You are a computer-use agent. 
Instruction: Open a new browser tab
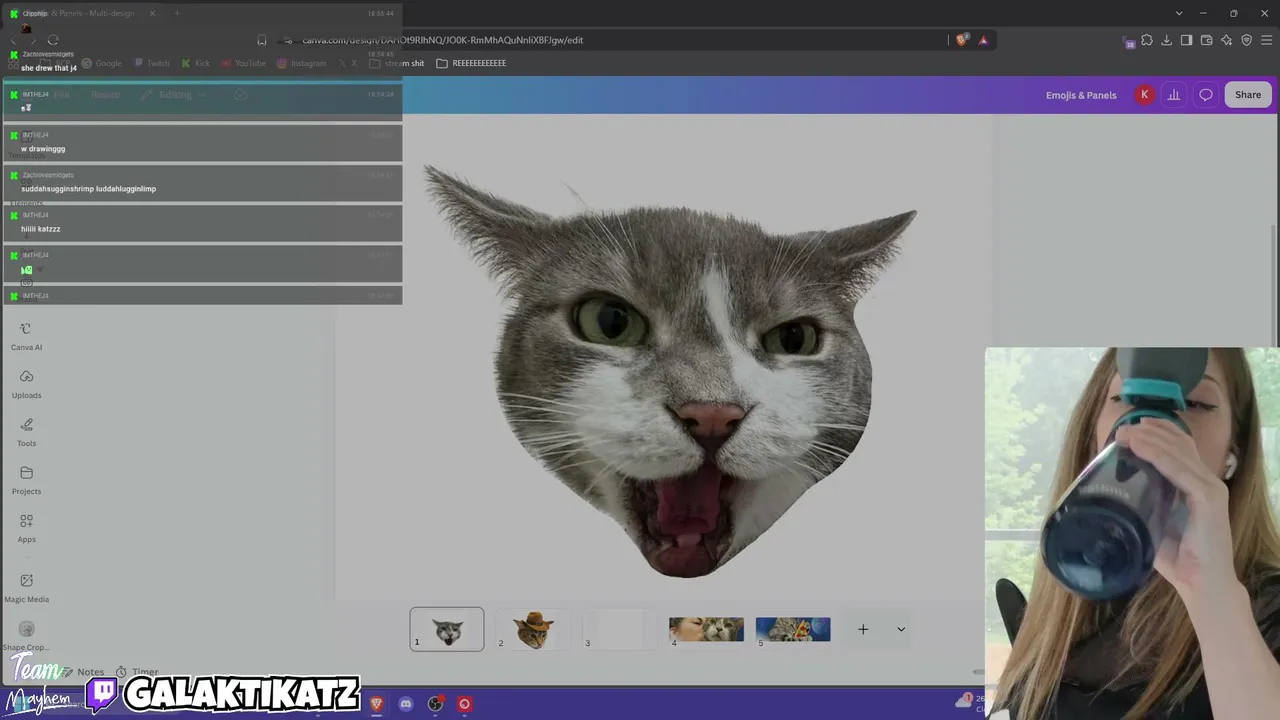pos(177,13)
